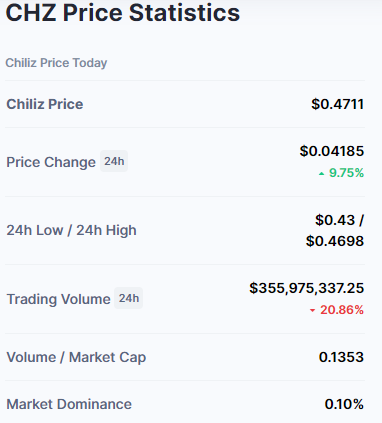Click the green up arrow beside 9.75%

321,174
